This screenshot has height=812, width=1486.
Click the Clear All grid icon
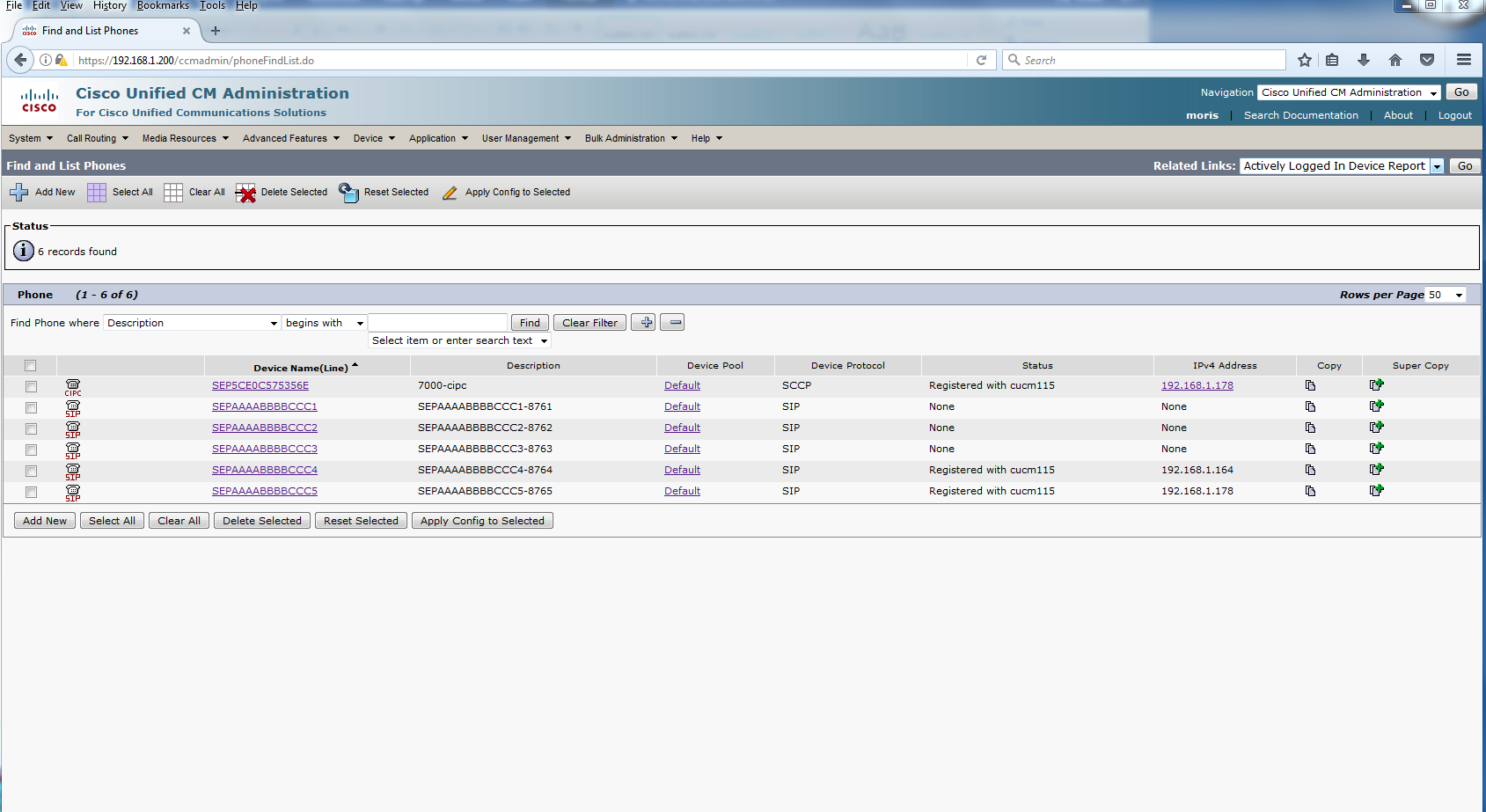[x=173, y=192]
